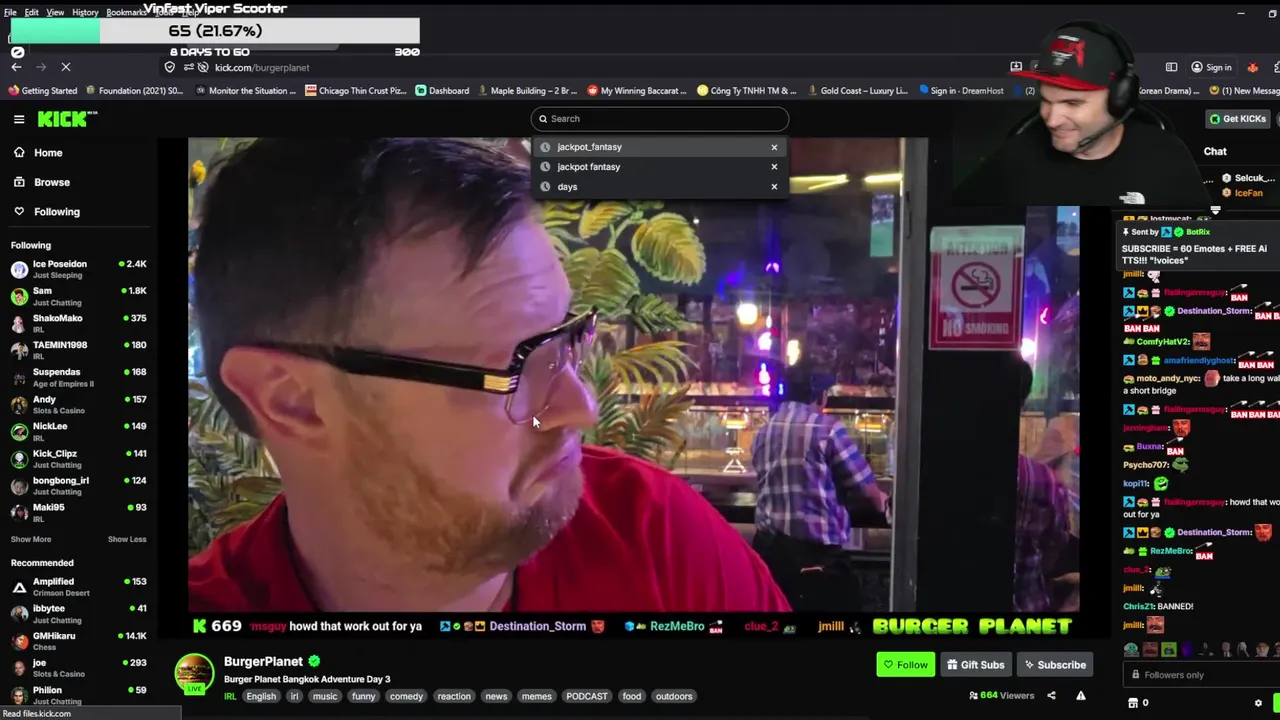Follow the BurgerPlanet channel
1280x720 pixels.
point(905,665)
